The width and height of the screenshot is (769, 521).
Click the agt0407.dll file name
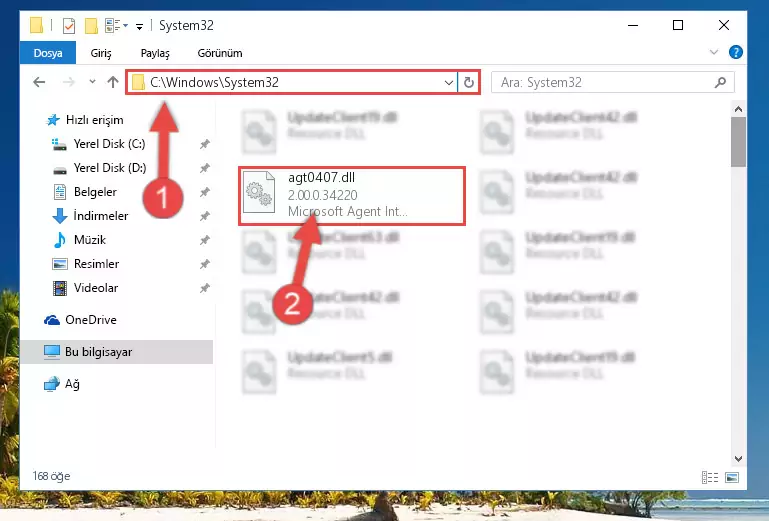pos(321,178)
